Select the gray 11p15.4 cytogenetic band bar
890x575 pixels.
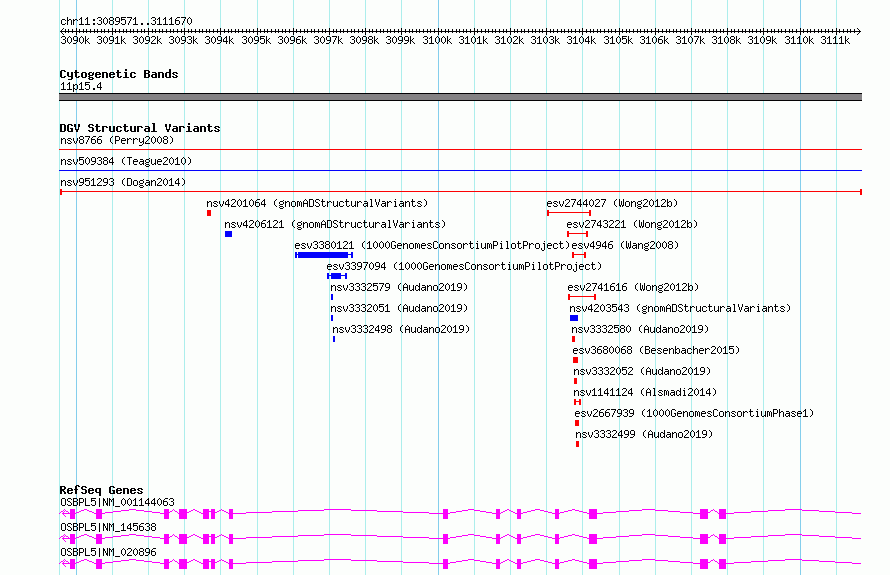[x=460, y=97]
